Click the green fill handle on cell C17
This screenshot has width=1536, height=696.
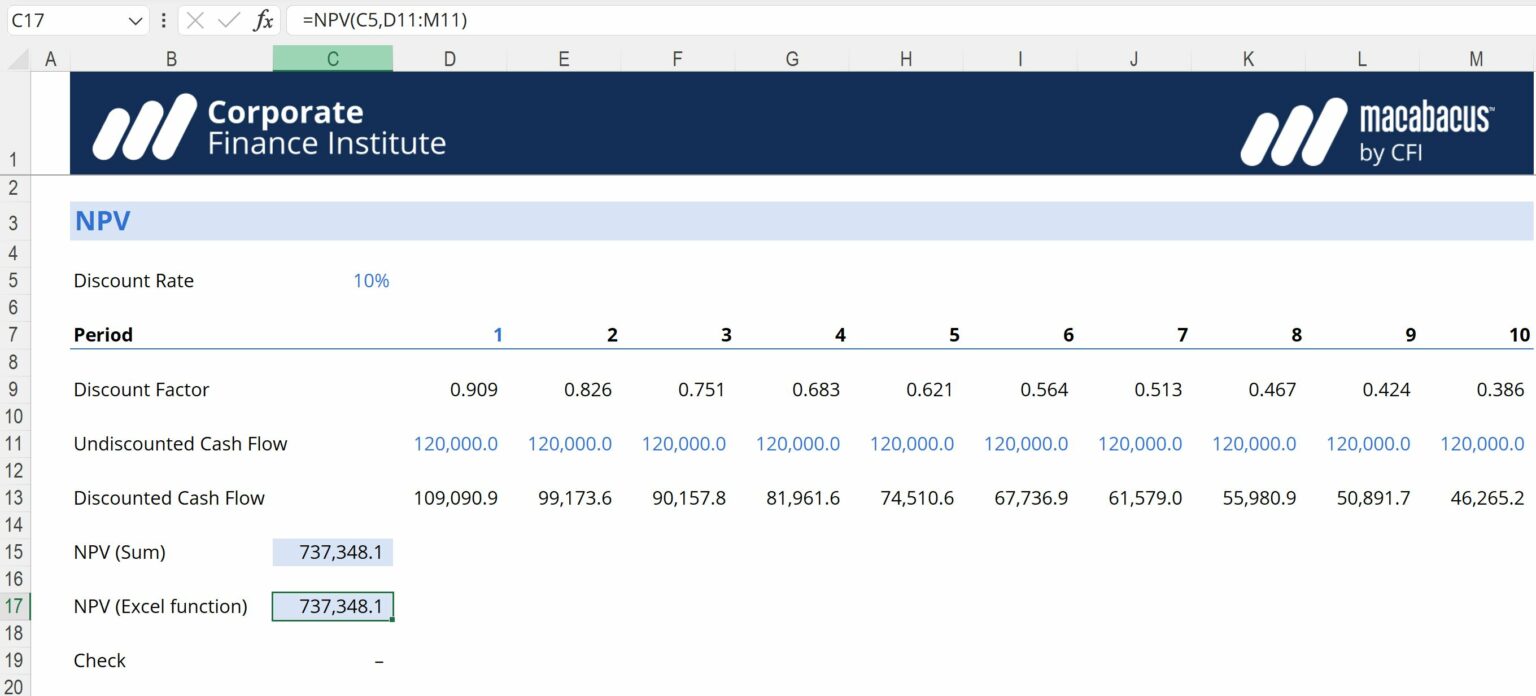click(x=393, y=620)
